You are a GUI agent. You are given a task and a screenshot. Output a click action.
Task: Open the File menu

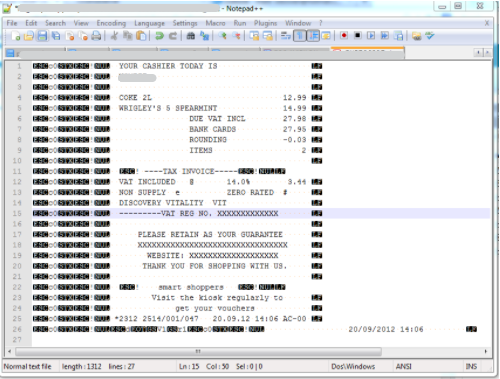(12, 23)
